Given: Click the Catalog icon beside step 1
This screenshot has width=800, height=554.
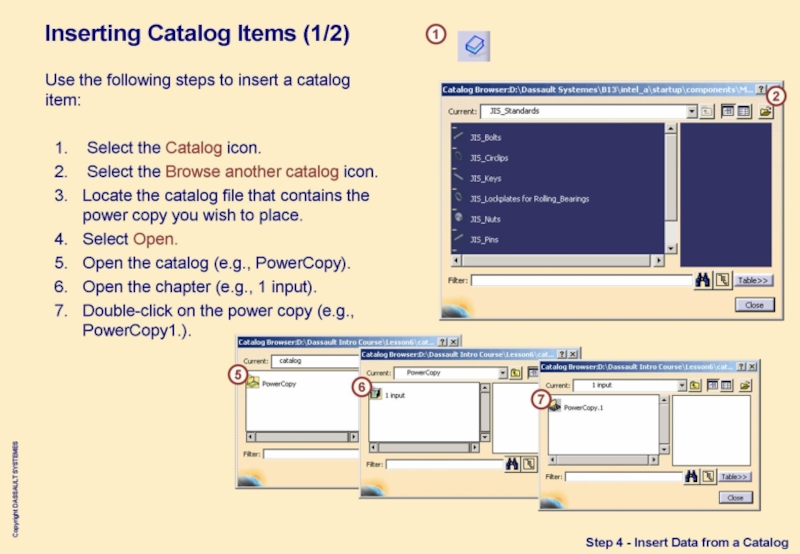Looking at the screenshot, I should (474, 45).
